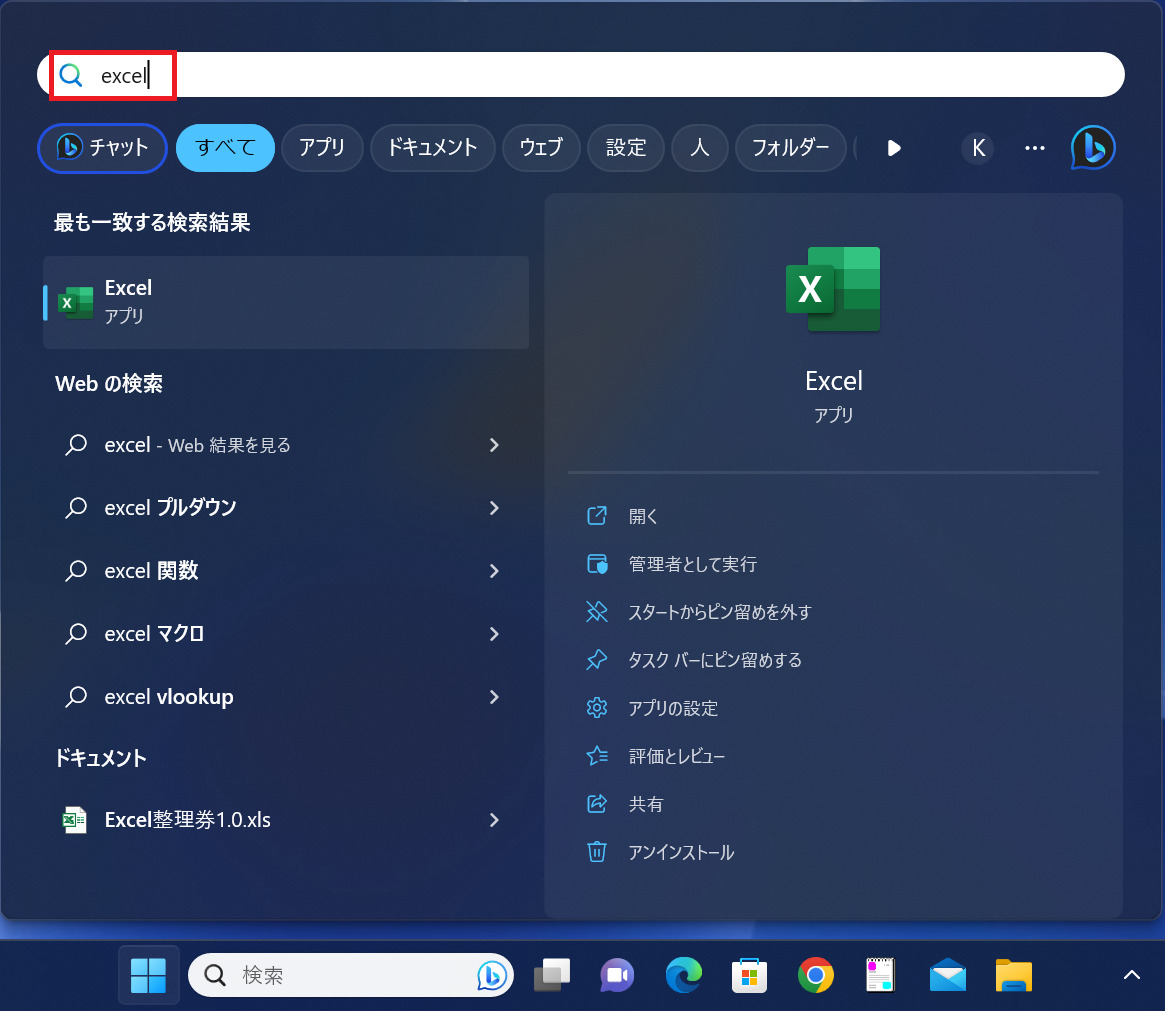The height and width of the screenshot is (1011, 1165).
Task: Switch to the 設定 filter tab
Action: (626, 148)
